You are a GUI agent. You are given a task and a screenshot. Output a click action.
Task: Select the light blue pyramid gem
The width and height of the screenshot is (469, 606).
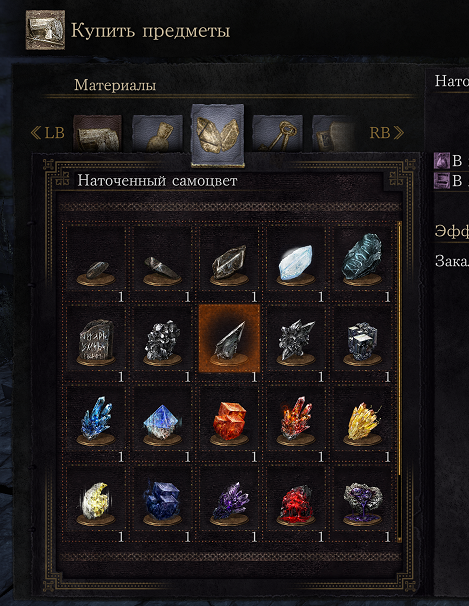coord(162,418)
